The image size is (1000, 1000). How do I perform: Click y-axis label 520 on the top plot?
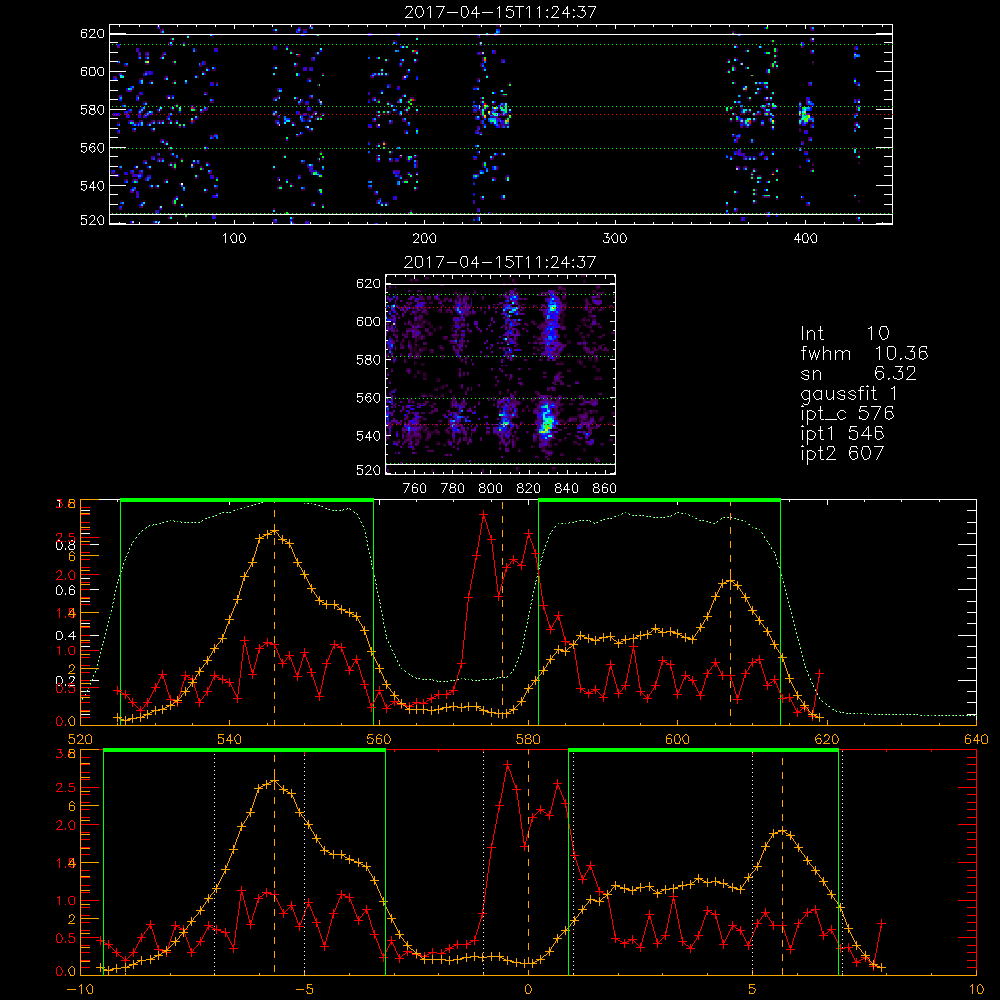[x=92, y=220]
